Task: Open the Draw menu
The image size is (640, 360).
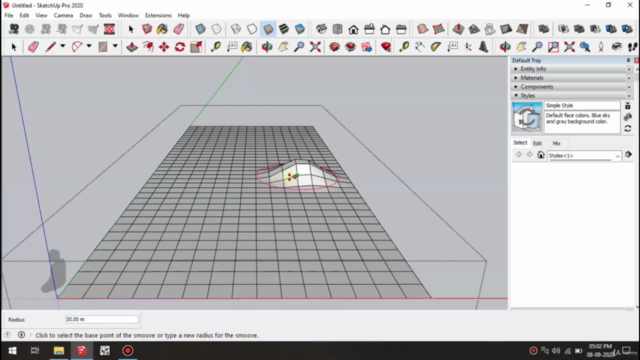Action: (x=86, y=16)
